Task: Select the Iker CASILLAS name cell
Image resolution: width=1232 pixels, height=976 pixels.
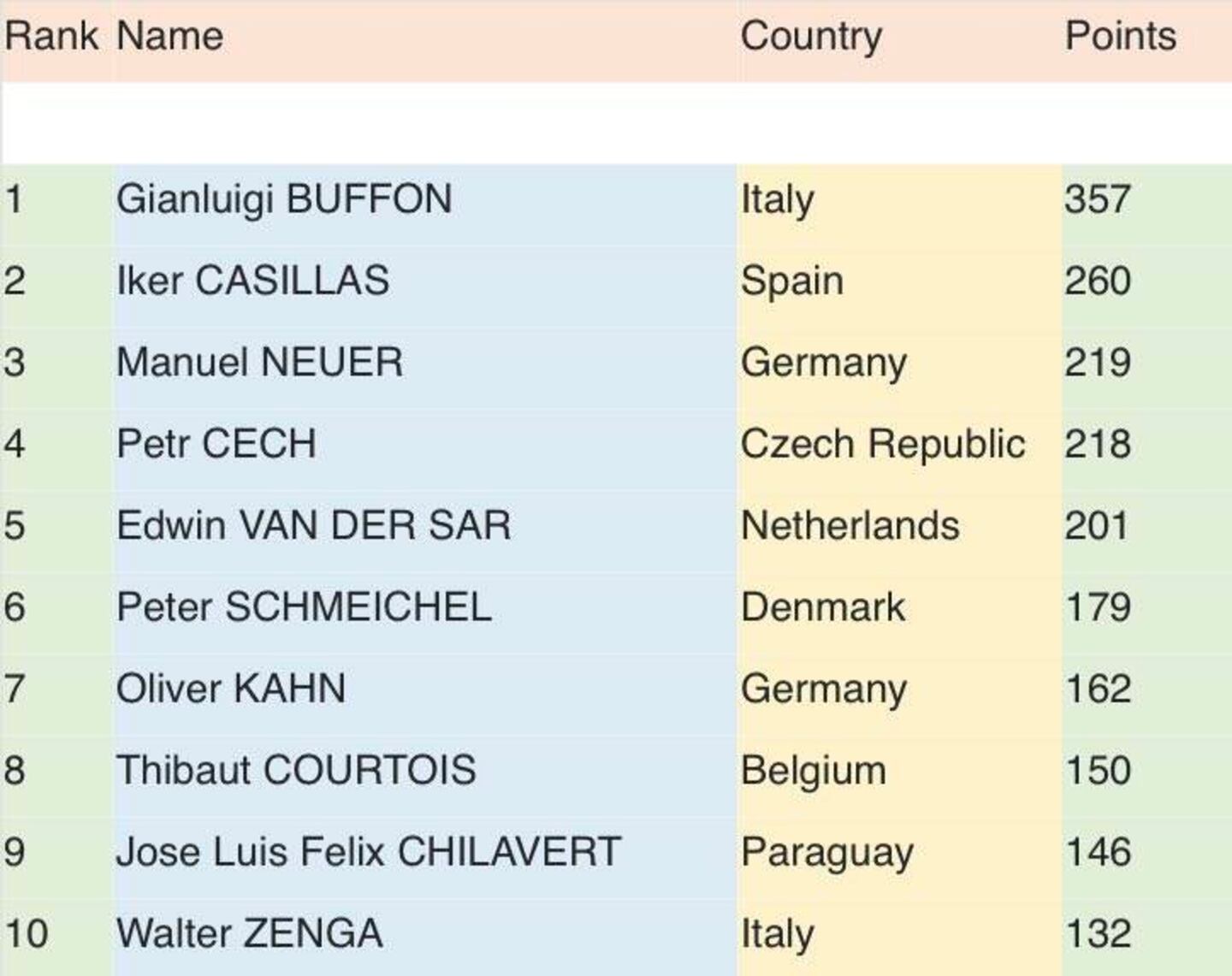Action: (252, 281)
